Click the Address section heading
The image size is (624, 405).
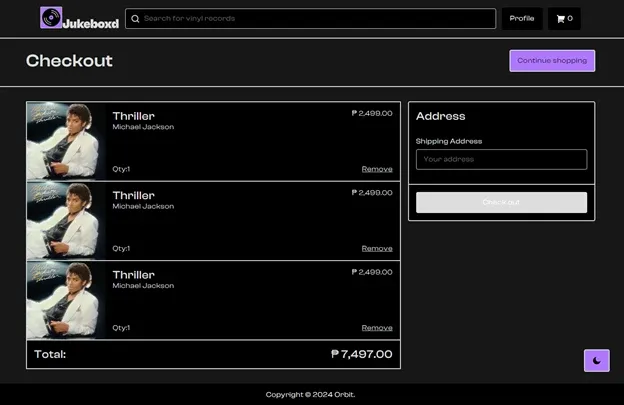[x=441, y=116]
